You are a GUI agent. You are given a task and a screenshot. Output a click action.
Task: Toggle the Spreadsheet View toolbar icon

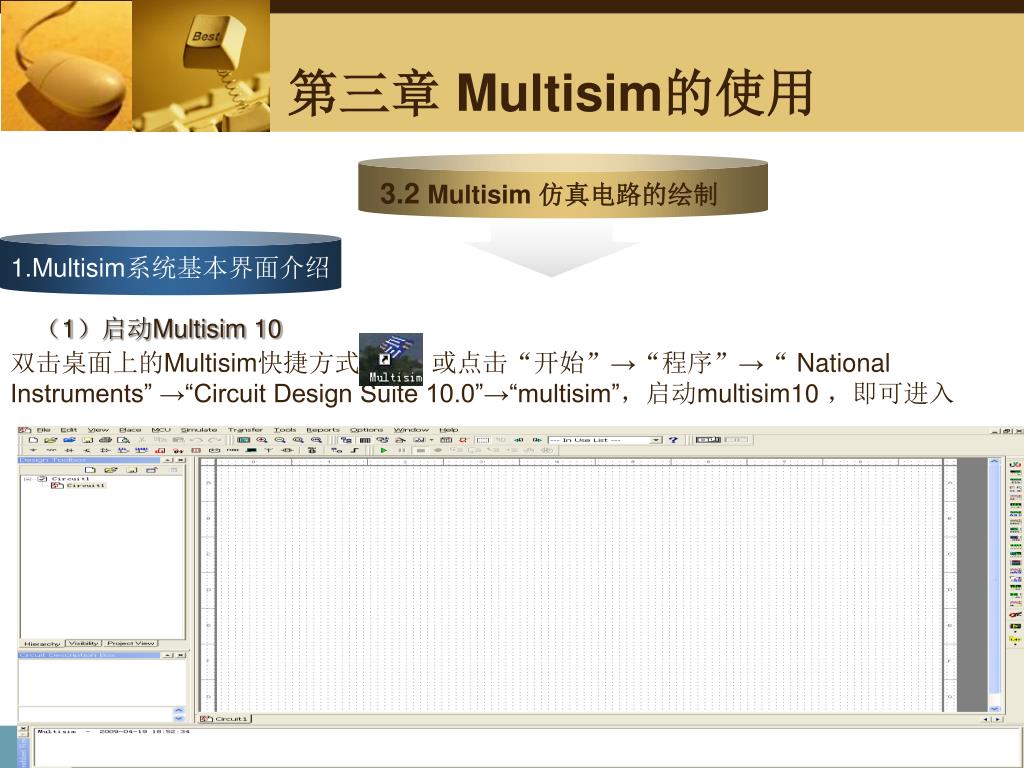pos(365,440)
